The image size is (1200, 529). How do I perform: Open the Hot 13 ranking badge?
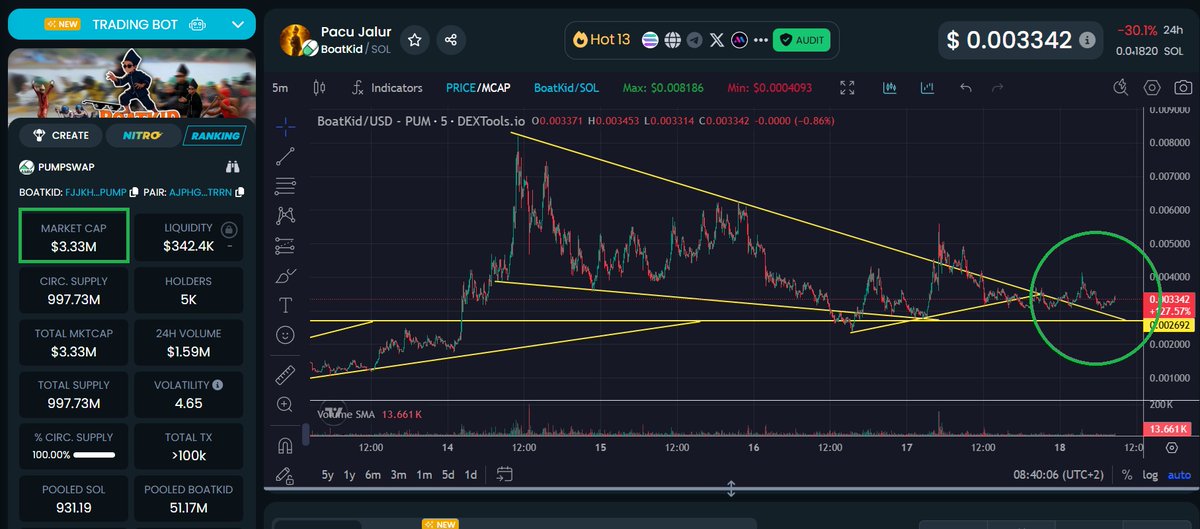(x=602, y=40)
